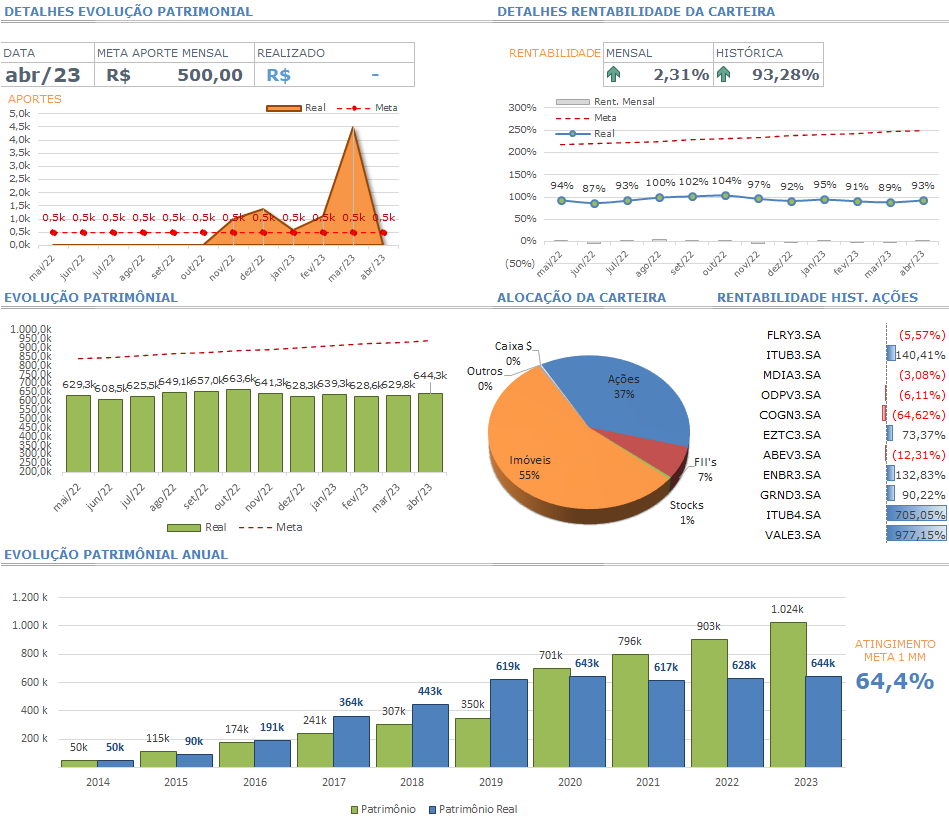Click the Stocks 1% pie label
Image resolution: width=949 pixels, height=826 pixels.
[686, 513]
